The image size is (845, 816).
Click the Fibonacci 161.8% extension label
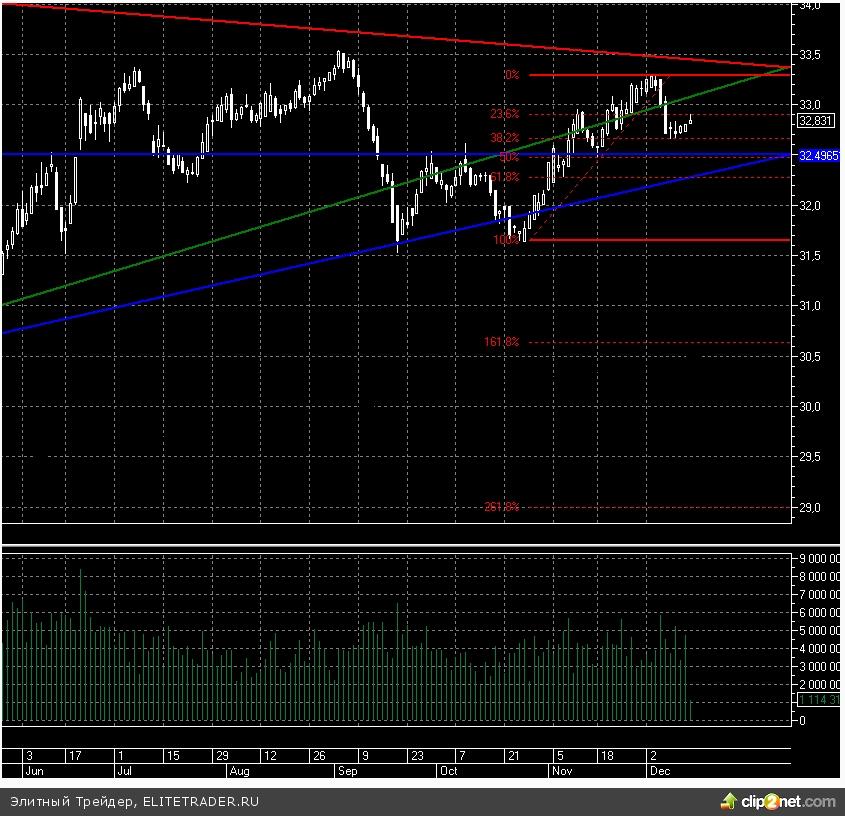pos(502,342)
